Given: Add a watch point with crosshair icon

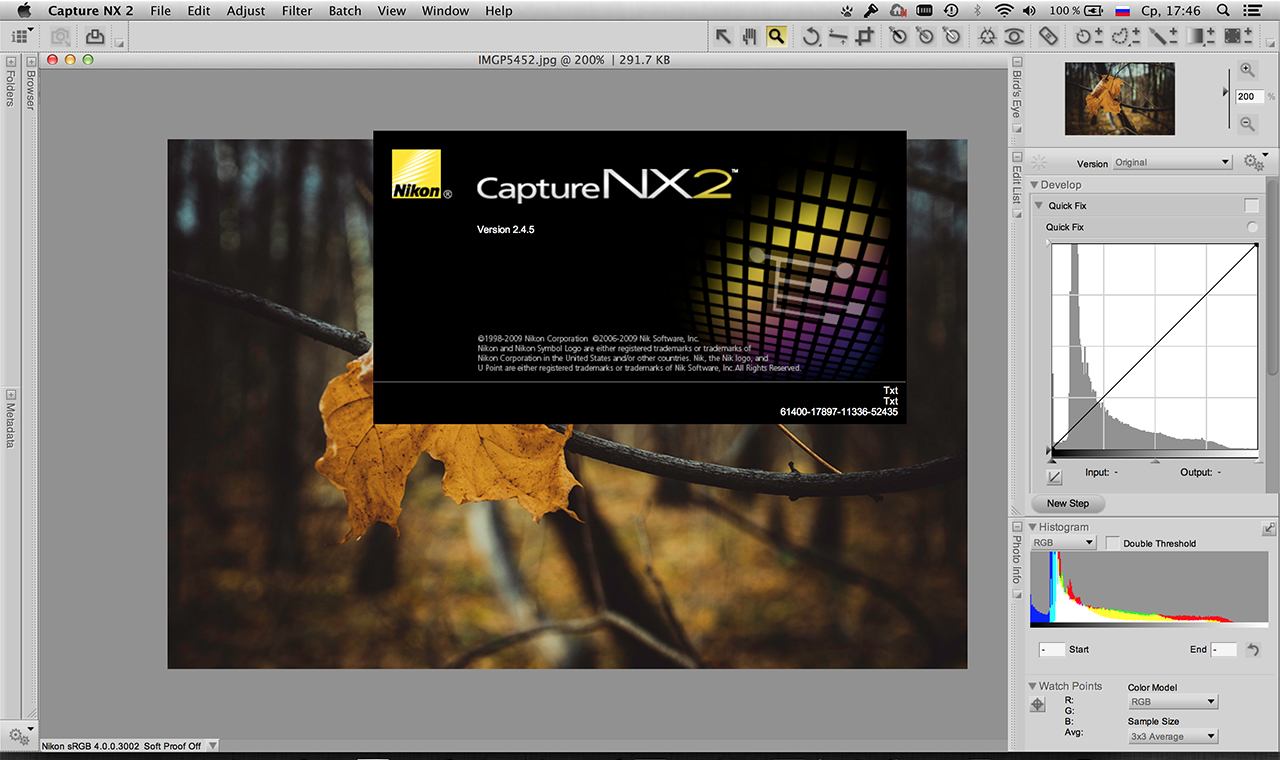Looking at the screenshot, I should pos(1038,705).
